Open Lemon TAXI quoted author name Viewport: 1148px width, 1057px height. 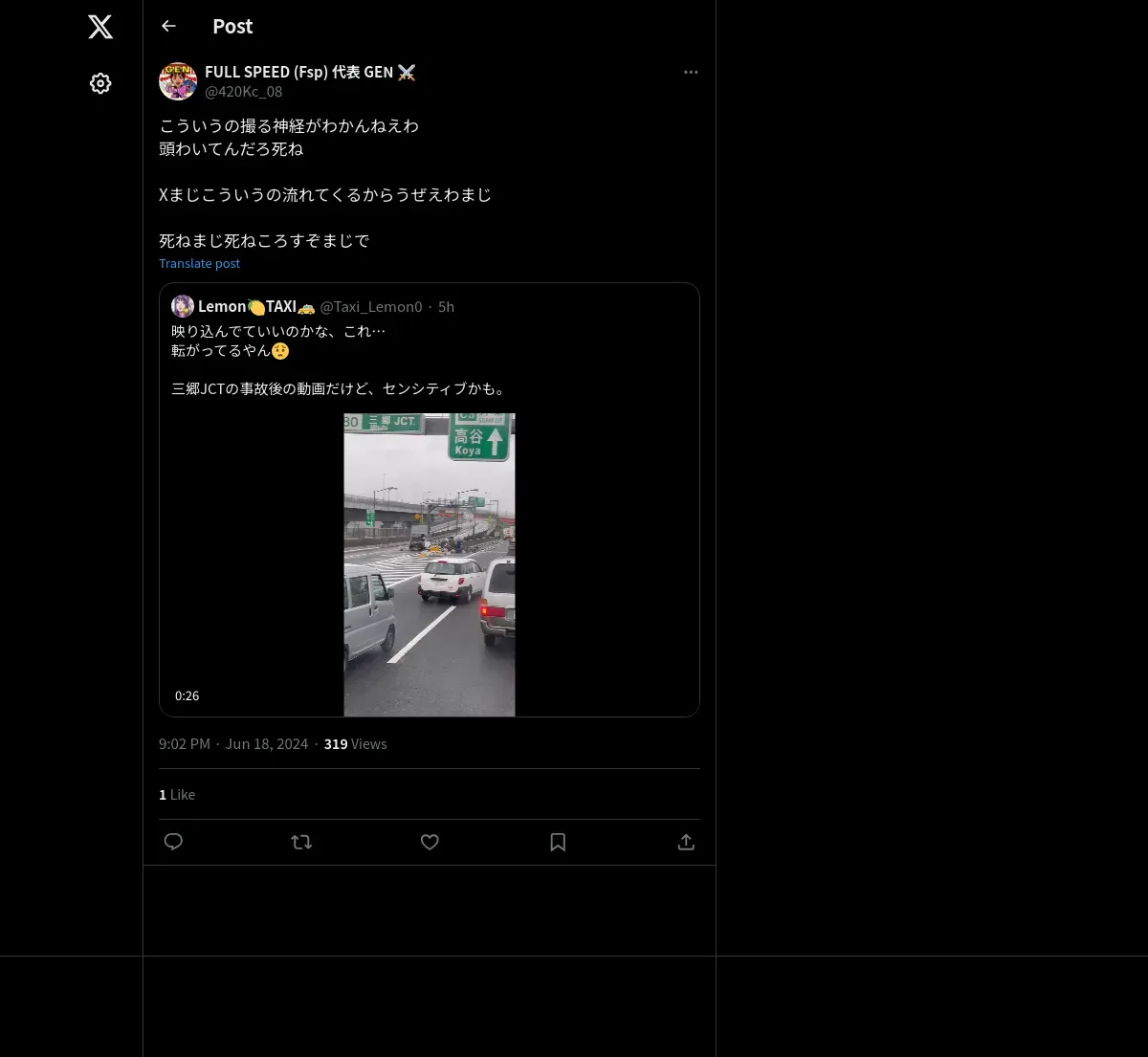tap(256, 306)
